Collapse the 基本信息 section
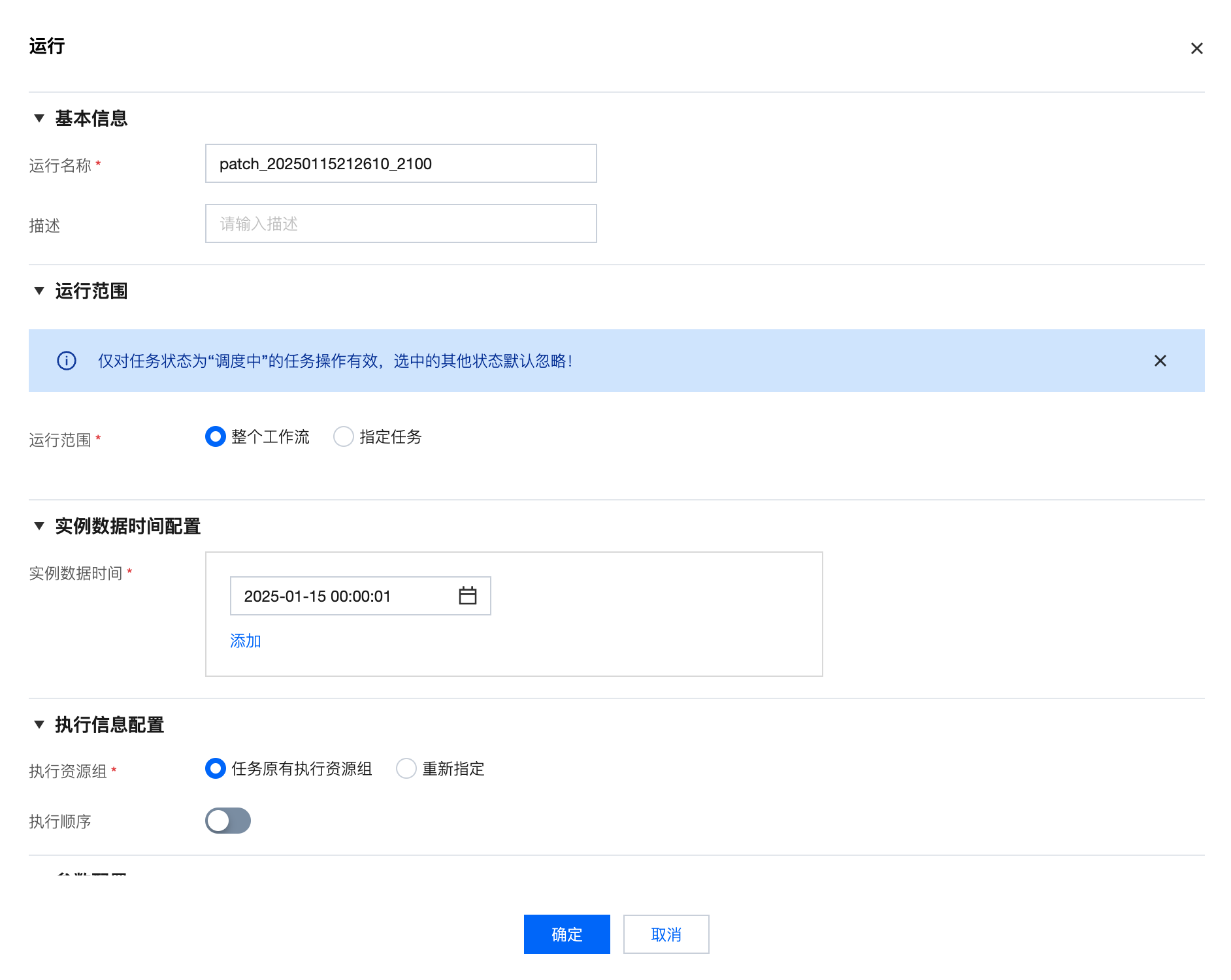1231x980 pixels. (x=39, y=118)
